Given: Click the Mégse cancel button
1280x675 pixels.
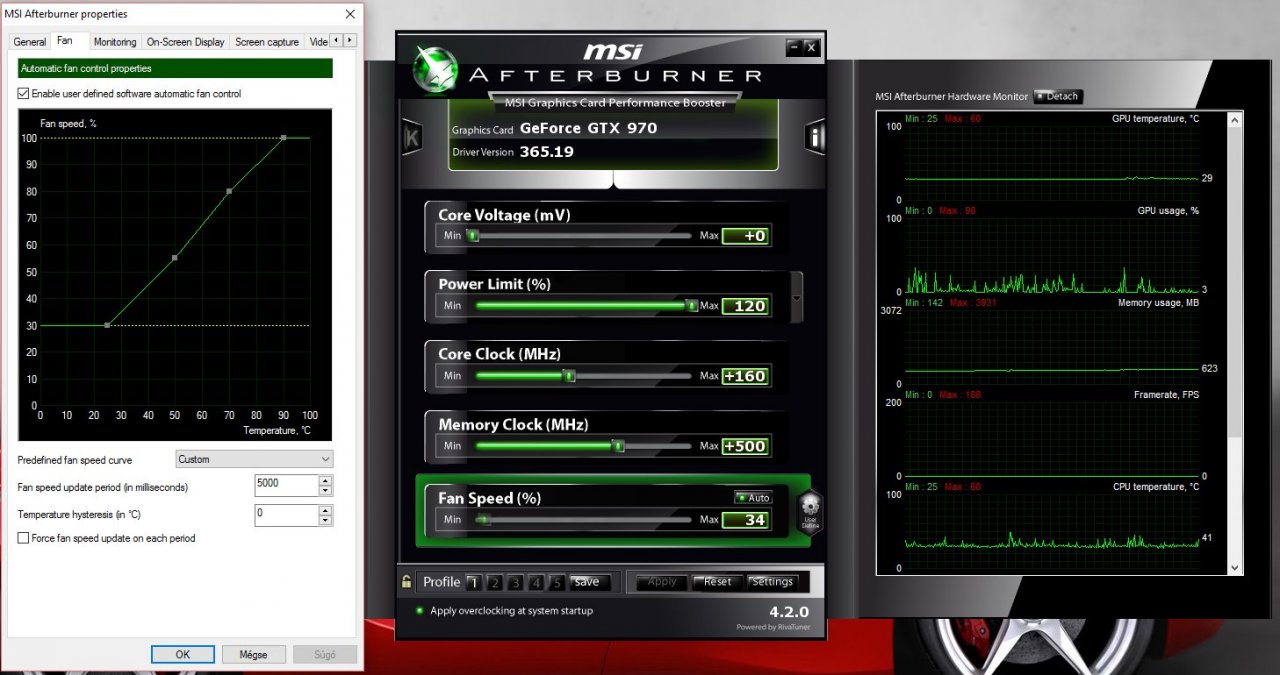Looking at the screenshot, I should 253,654.
